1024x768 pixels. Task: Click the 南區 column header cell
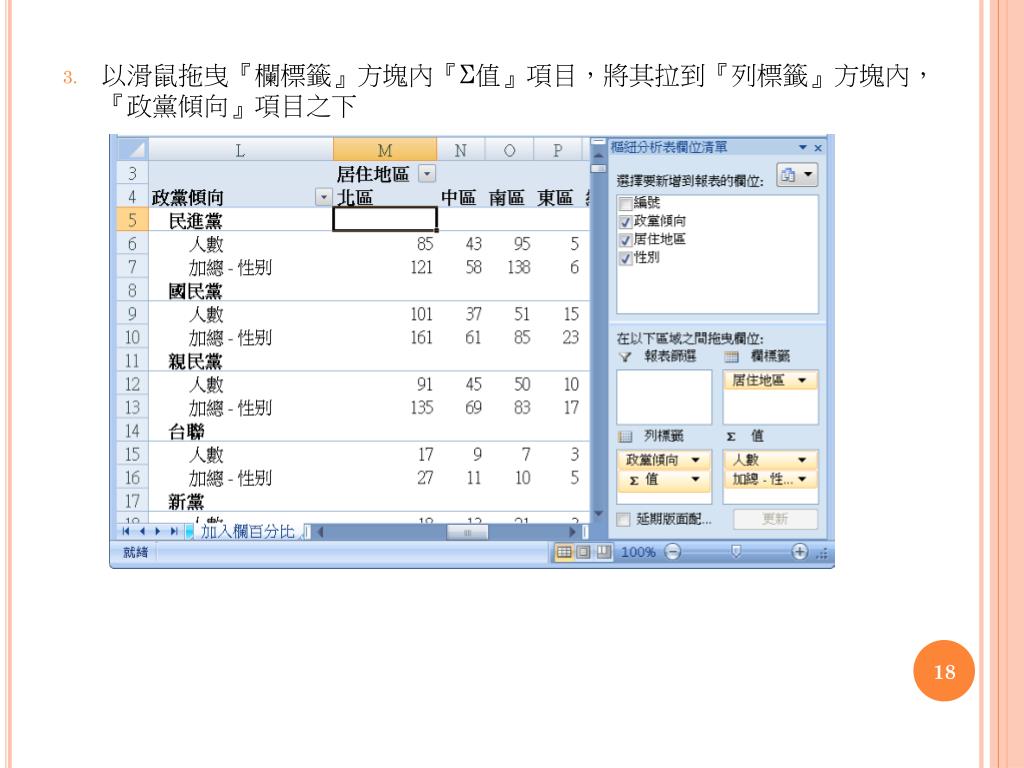[507, 197]
